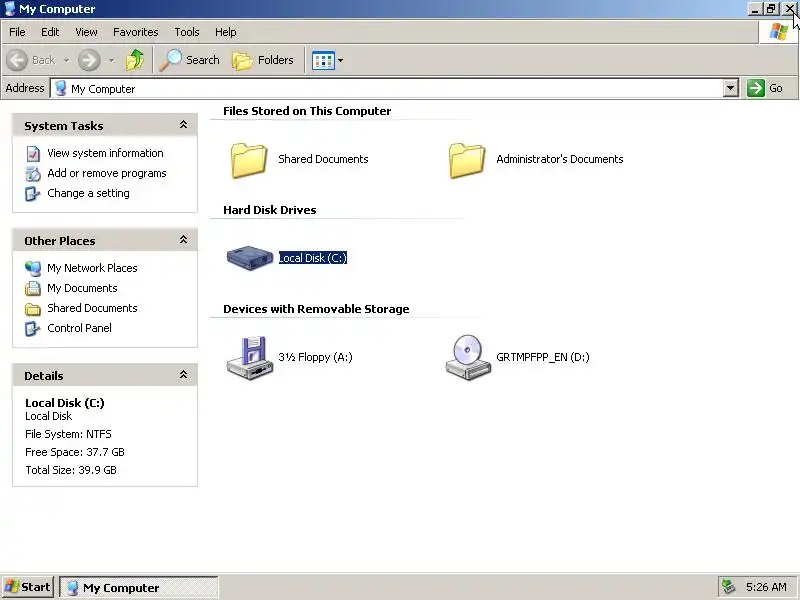Image resolution: width=800 pixels, height=600 pixels.
Task: Collapse the Details panel
Action: pos(183,374)
